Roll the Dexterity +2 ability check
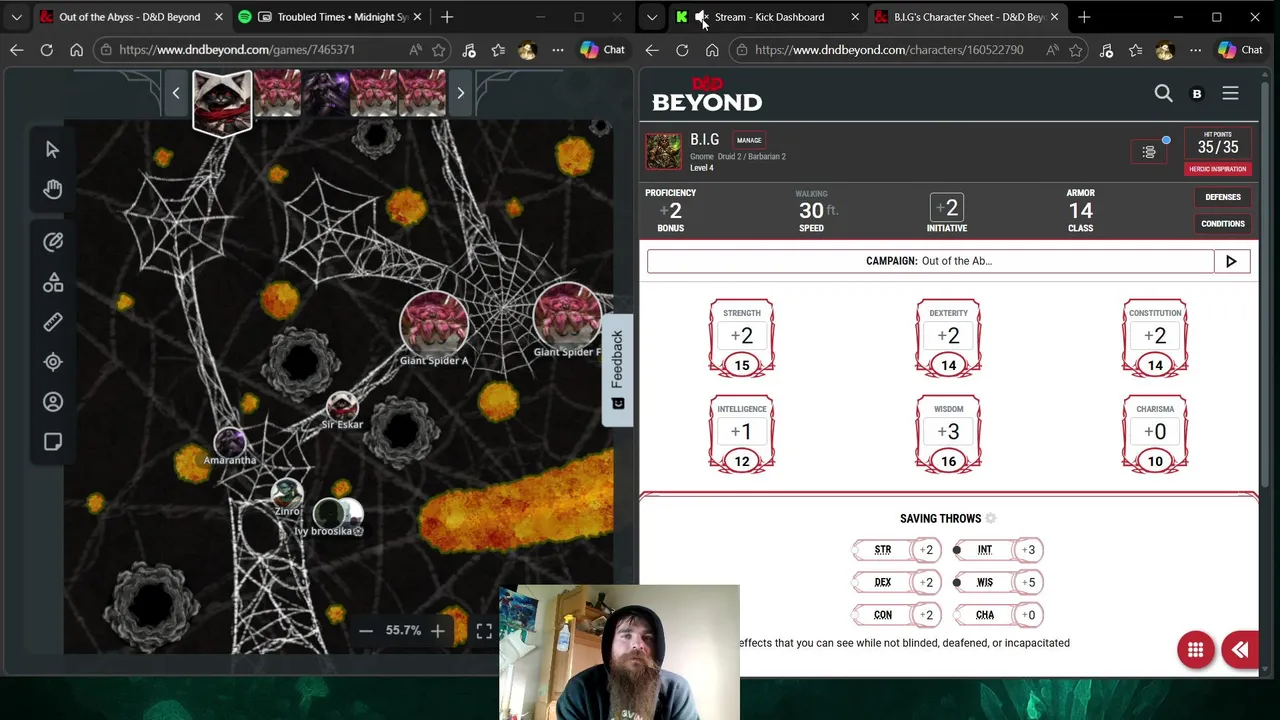Screen dimensions: 1280x720 tap(948, 336)
